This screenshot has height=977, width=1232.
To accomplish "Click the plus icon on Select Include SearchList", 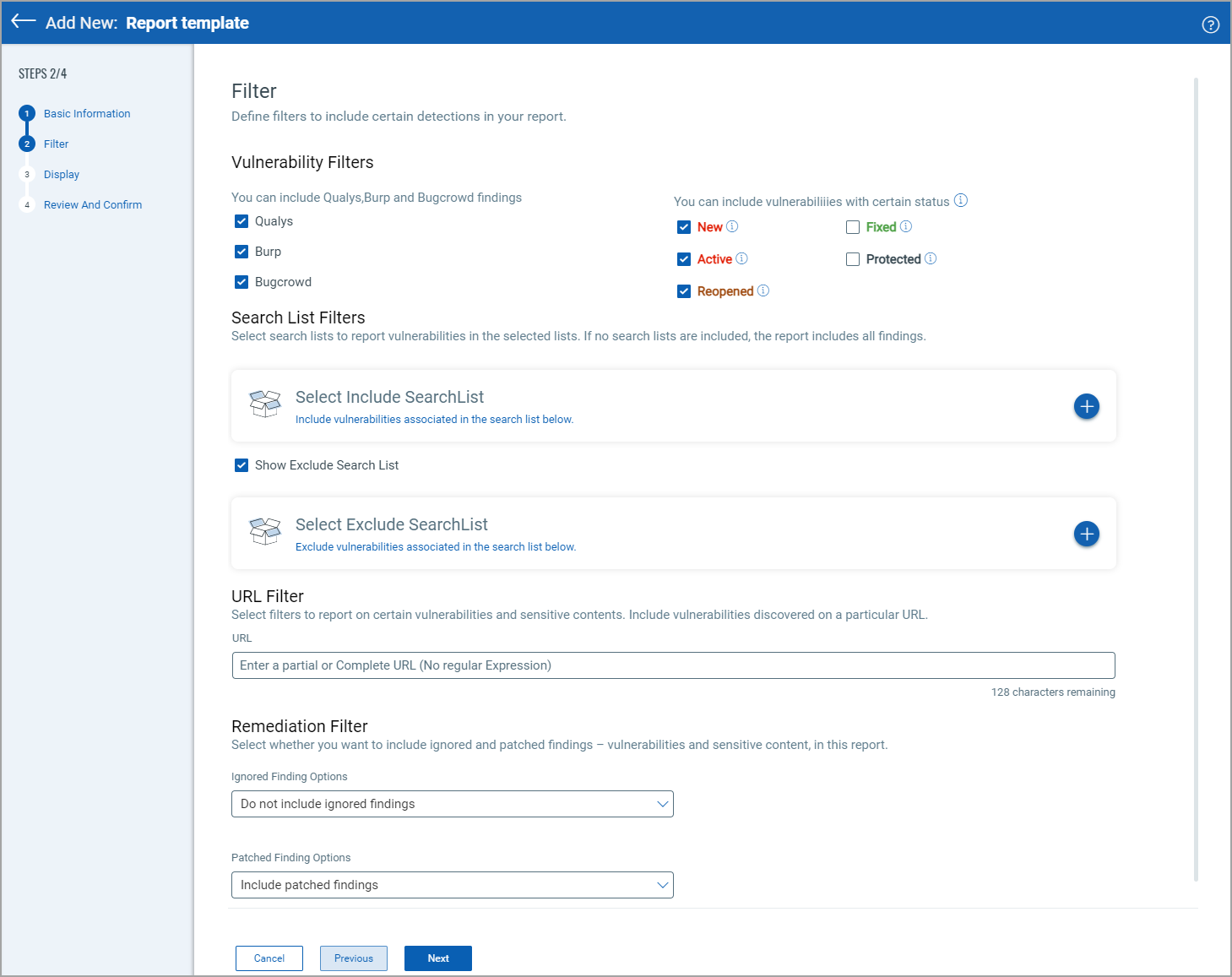I will 1086,406.
